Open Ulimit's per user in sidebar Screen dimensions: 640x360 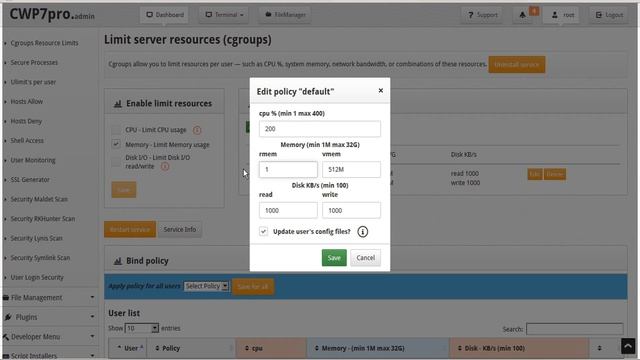pos(33,82)
